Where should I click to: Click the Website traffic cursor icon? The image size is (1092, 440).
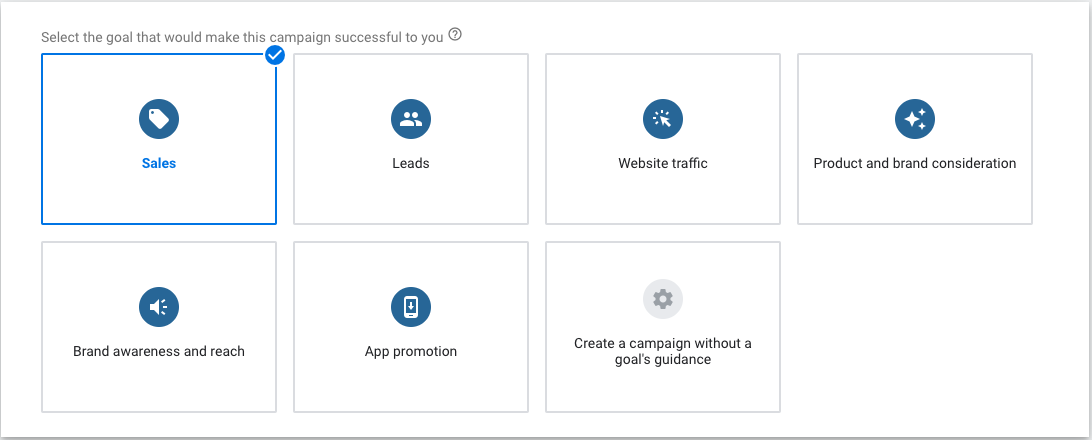pyautogui.click(x=662, y=120)
